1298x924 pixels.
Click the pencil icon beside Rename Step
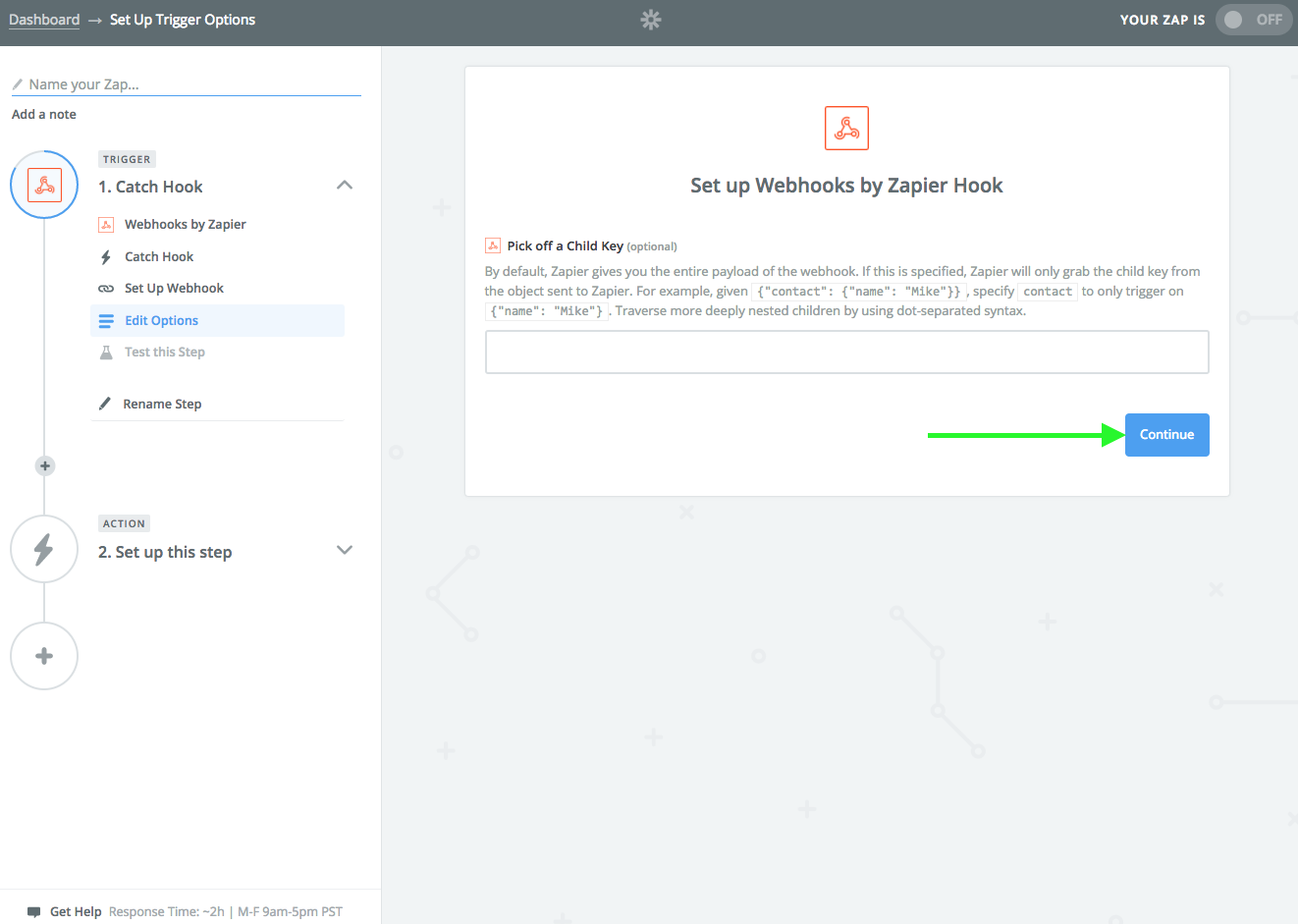coord(105,404)
